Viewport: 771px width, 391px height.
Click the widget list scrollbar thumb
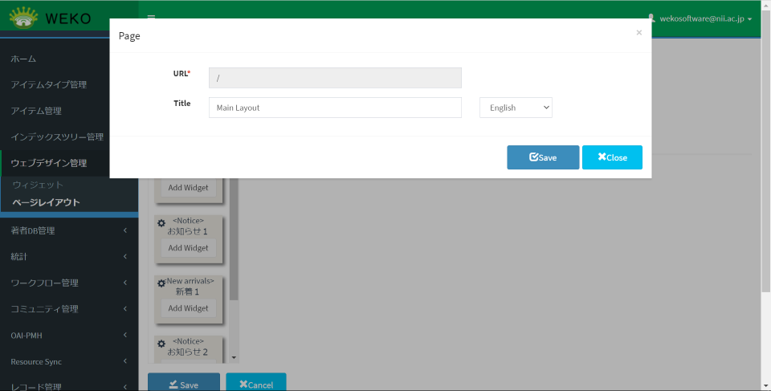click(234, 239)
